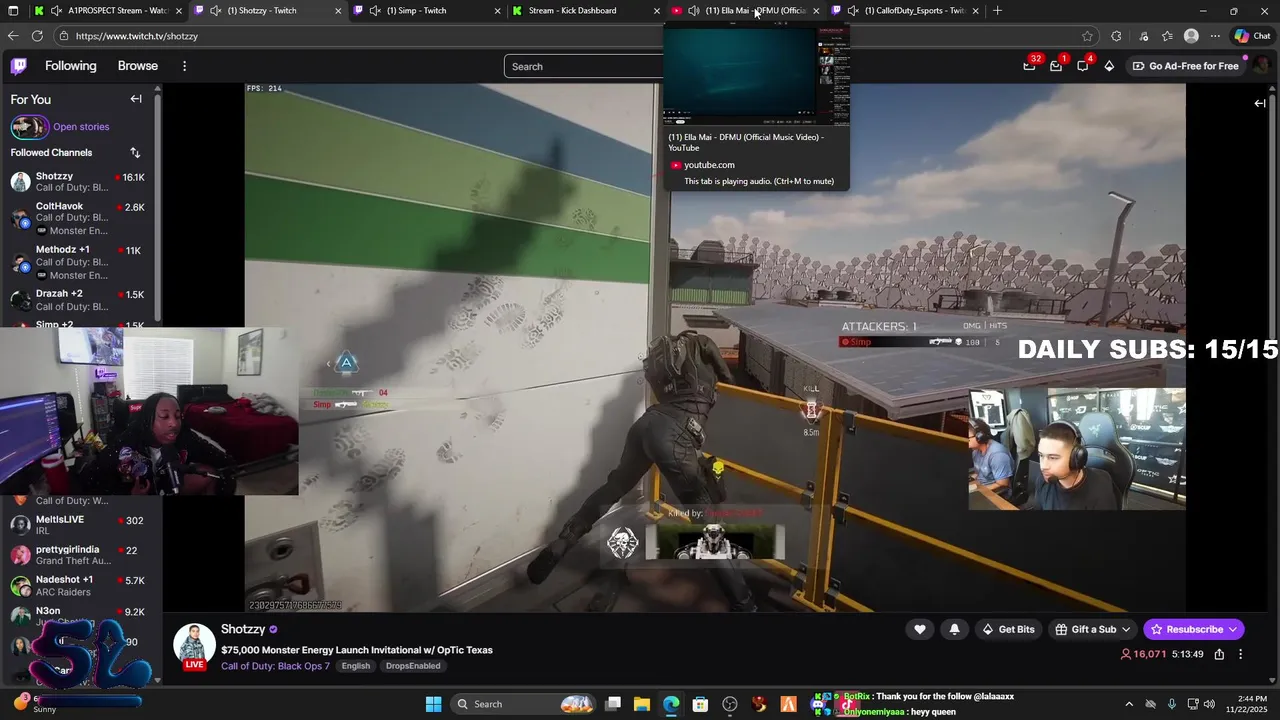Open browser settings and more menu
The height and width of the screenshot is (720, 1280).
(x=1215, y=36)
